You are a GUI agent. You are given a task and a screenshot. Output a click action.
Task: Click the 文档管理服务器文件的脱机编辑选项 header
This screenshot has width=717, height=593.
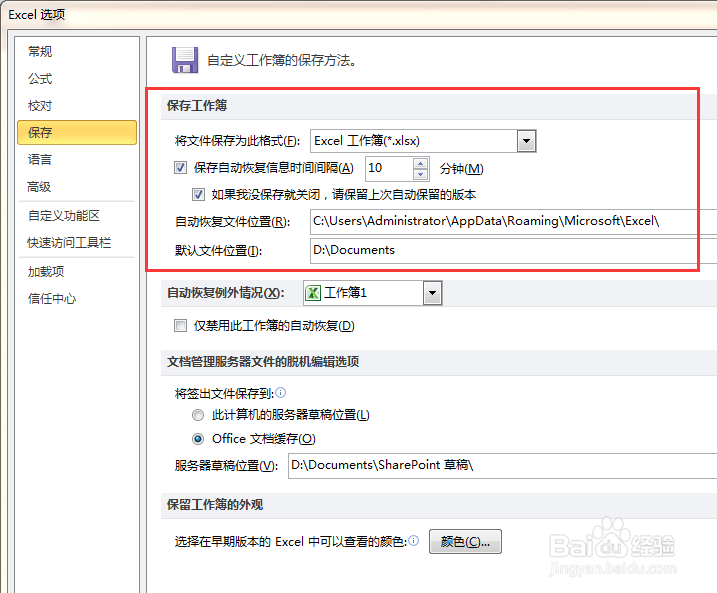click(263, 362)
